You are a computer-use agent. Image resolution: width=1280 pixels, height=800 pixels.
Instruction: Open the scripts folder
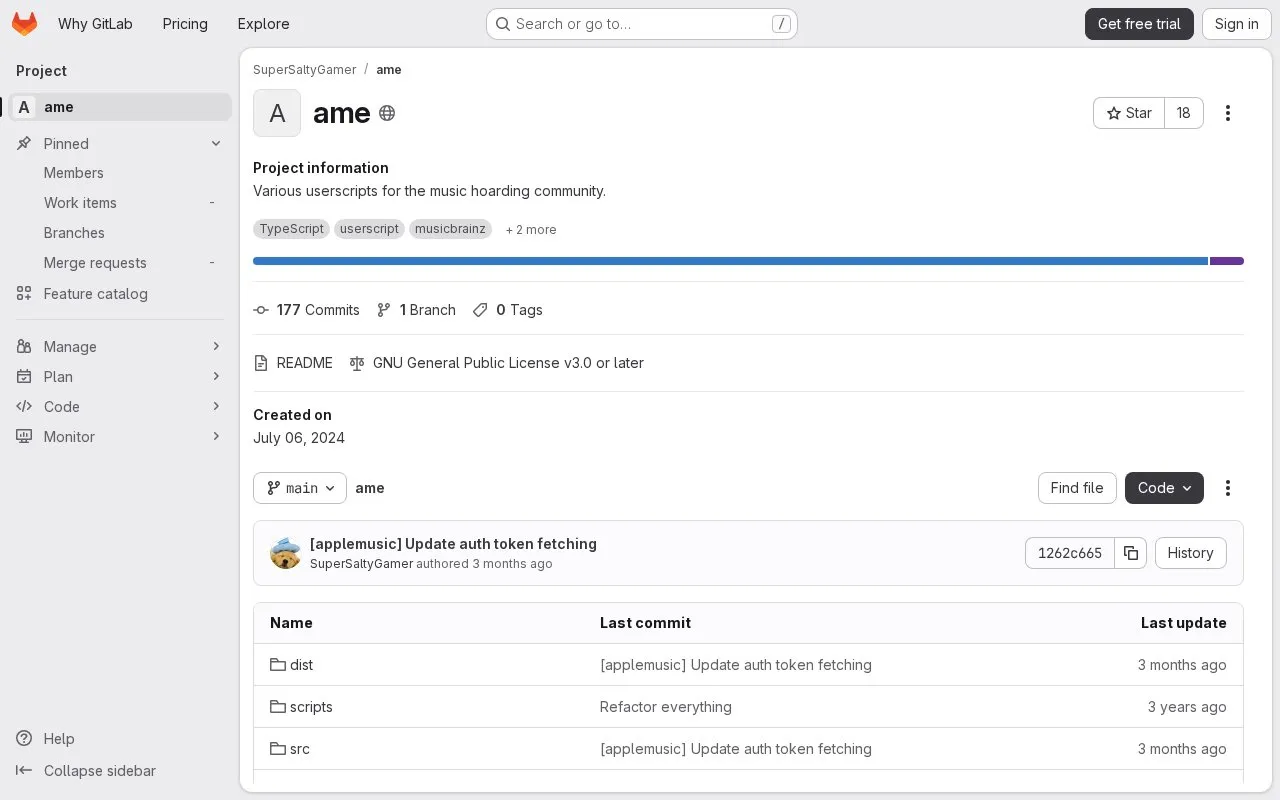[x=311, y=707]
